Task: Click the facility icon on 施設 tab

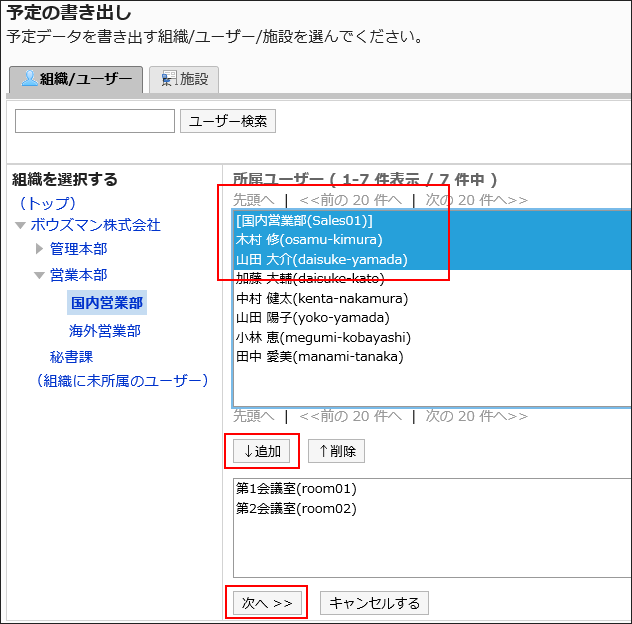Action: click(169, 78)
